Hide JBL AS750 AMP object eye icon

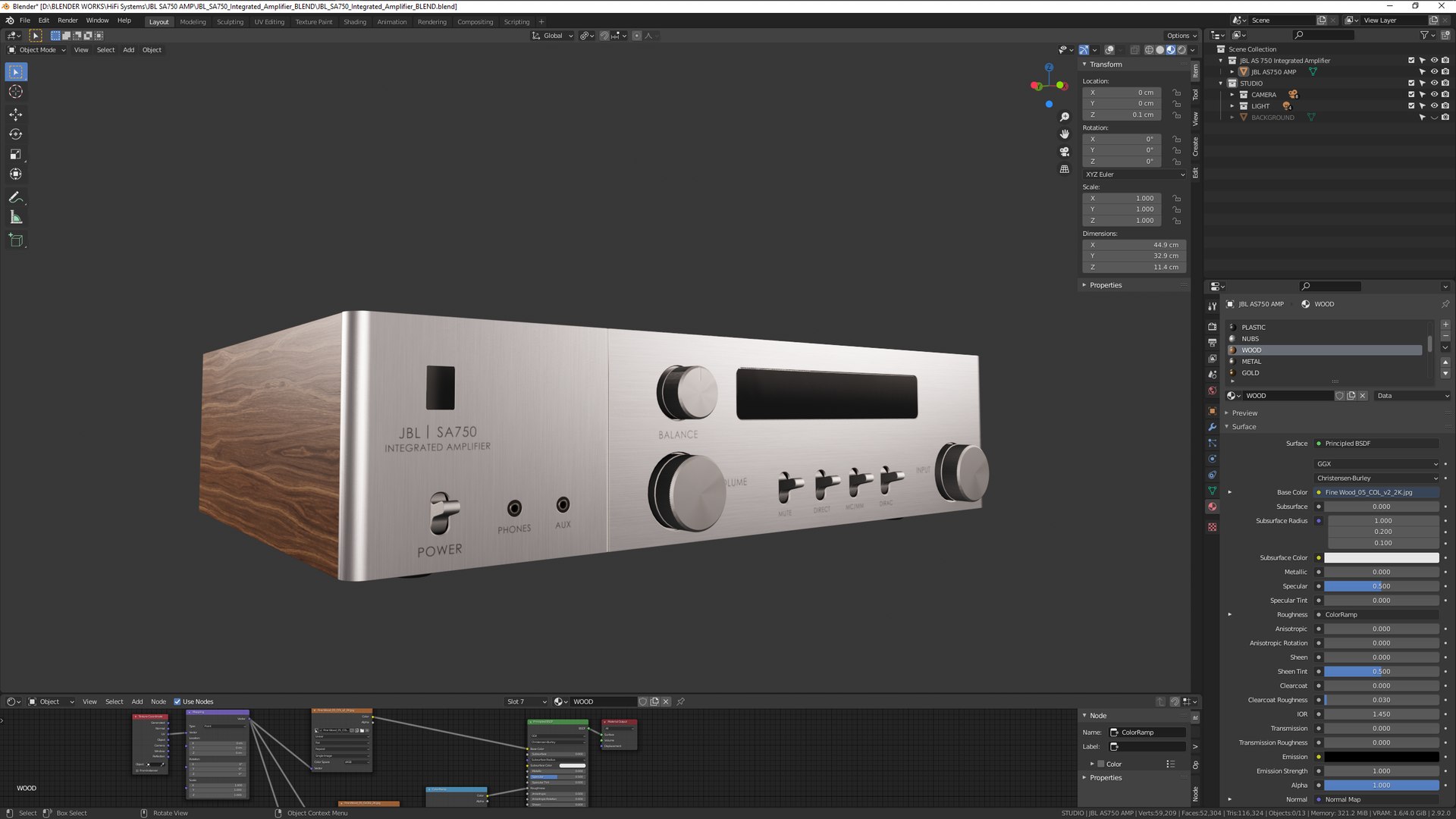click(1434, 72)
